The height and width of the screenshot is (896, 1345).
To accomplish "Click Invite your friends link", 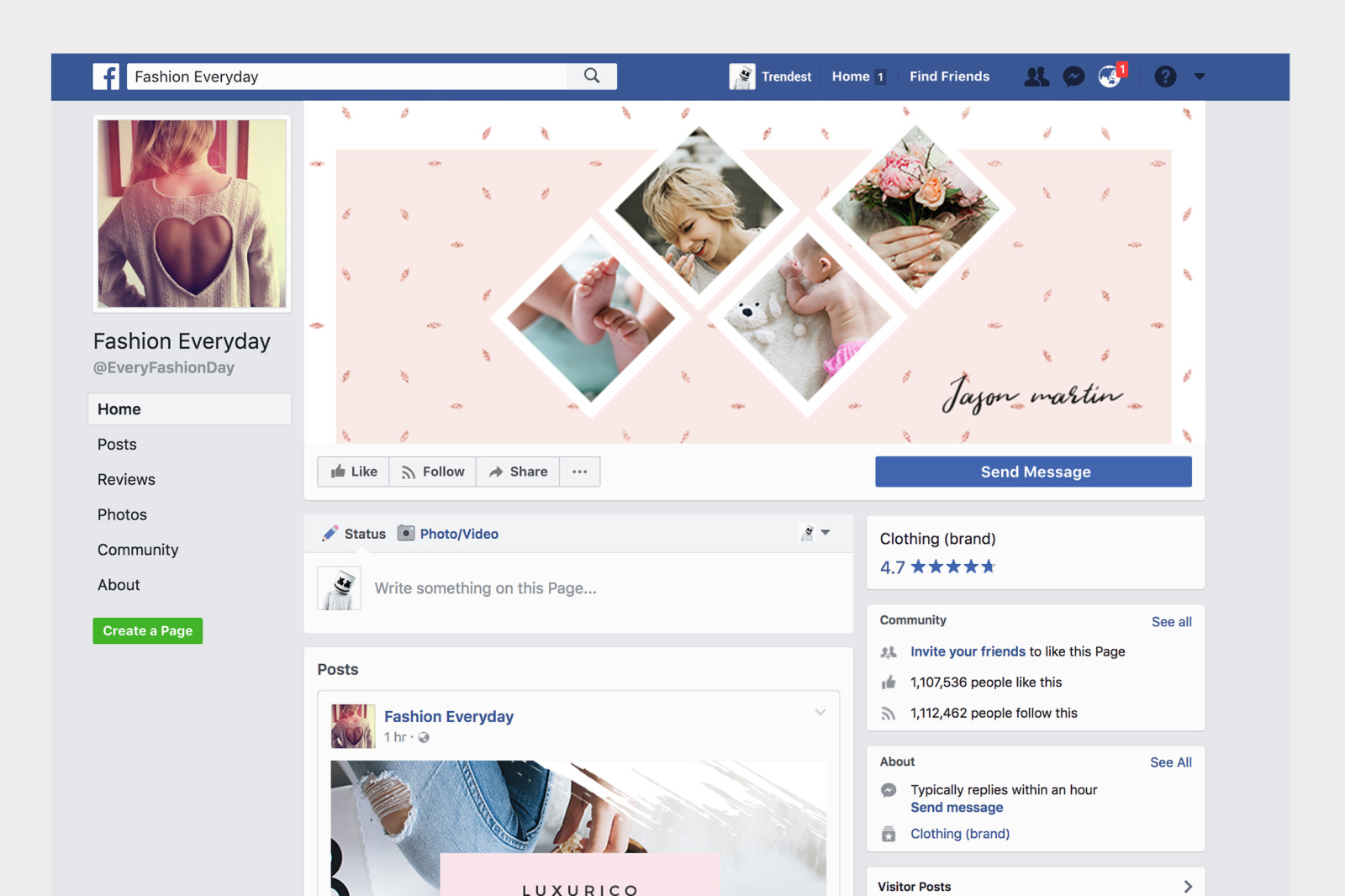I will point(967,651).
